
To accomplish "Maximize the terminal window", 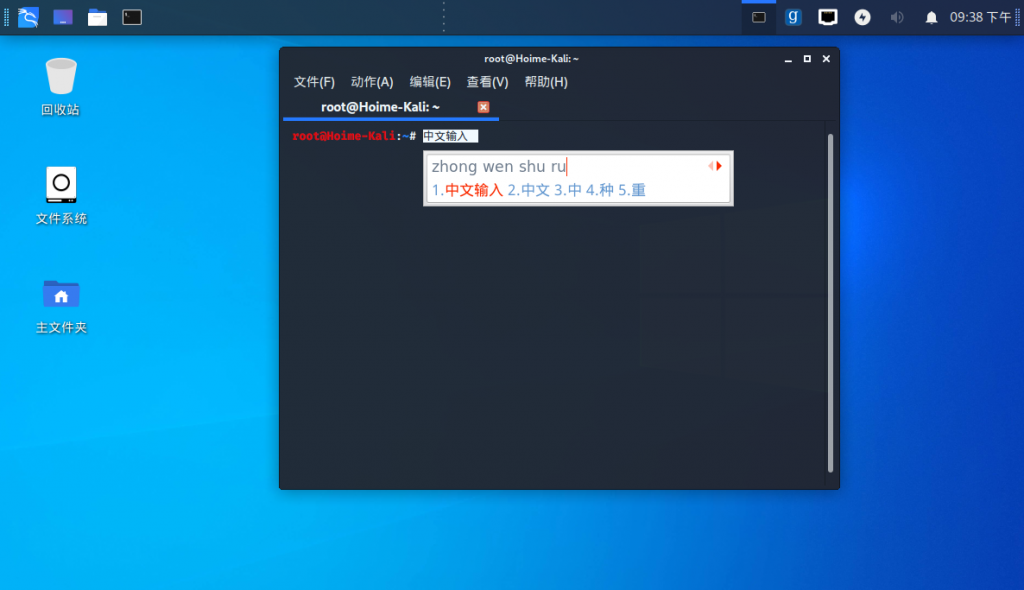I will [x=807, y=59].
